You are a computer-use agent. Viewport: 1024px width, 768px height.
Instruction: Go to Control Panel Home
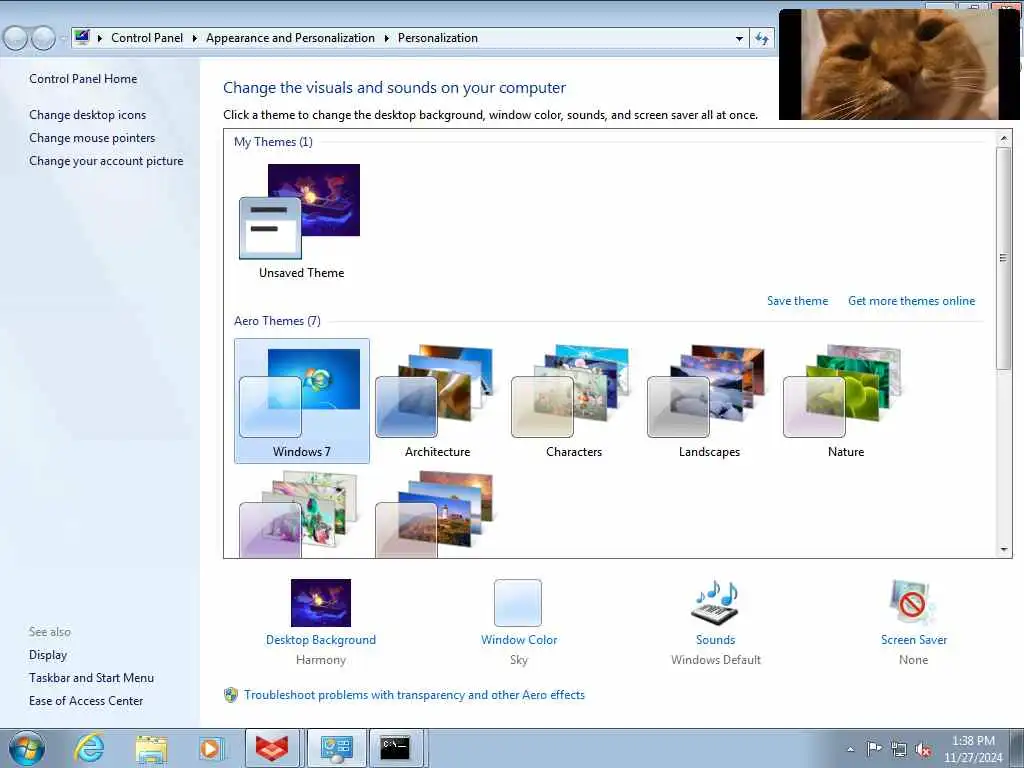83,79
